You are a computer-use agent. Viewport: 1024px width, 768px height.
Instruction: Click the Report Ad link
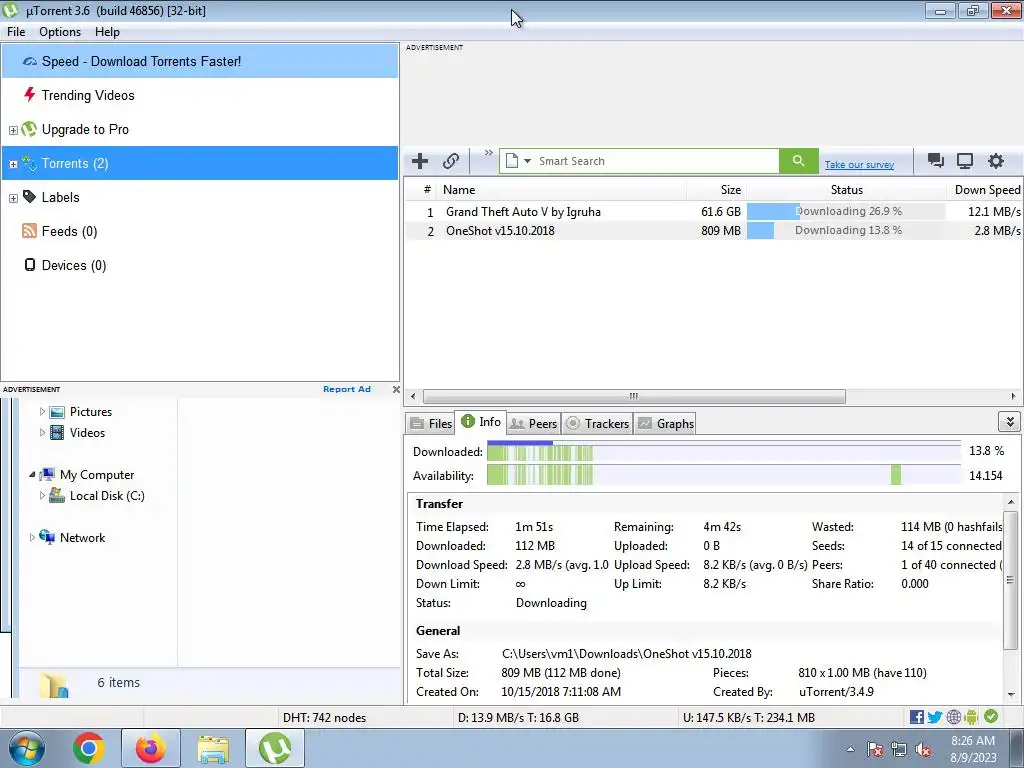(x=347, y=389)
